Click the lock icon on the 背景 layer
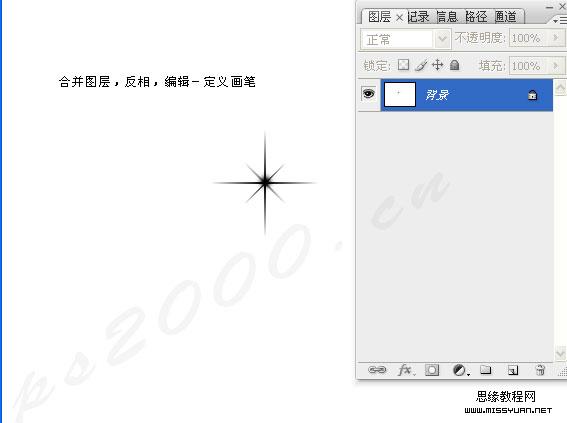Screen dimensions: 567x423 532,95
